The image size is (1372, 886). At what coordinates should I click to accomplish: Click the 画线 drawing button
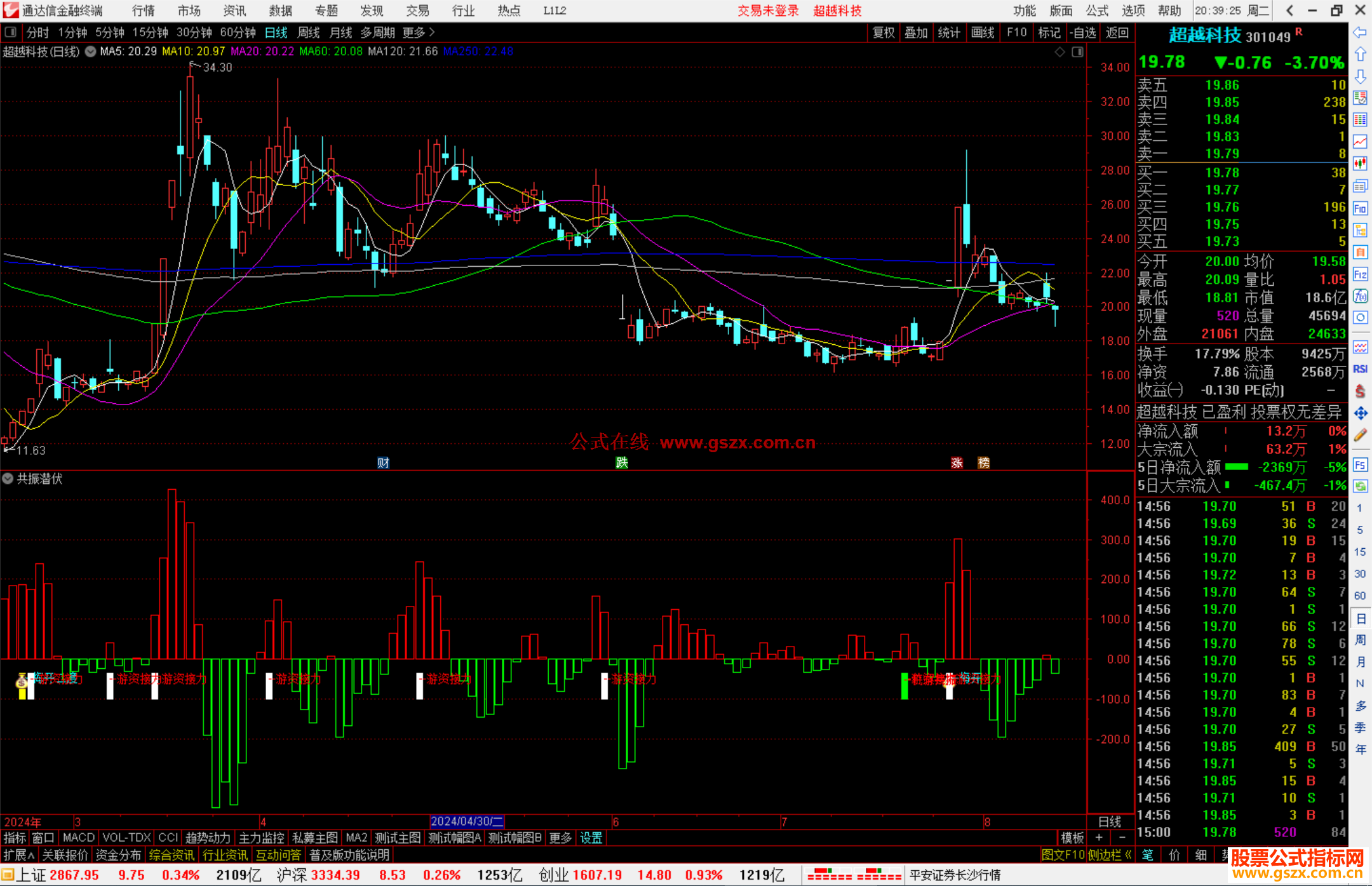[x=983, y=32]
